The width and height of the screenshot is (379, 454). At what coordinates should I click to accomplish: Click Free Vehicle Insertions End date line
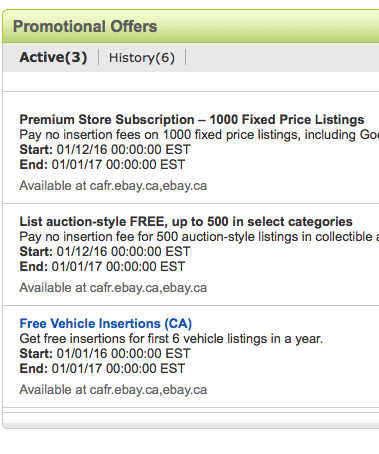(x=102, y=369)
